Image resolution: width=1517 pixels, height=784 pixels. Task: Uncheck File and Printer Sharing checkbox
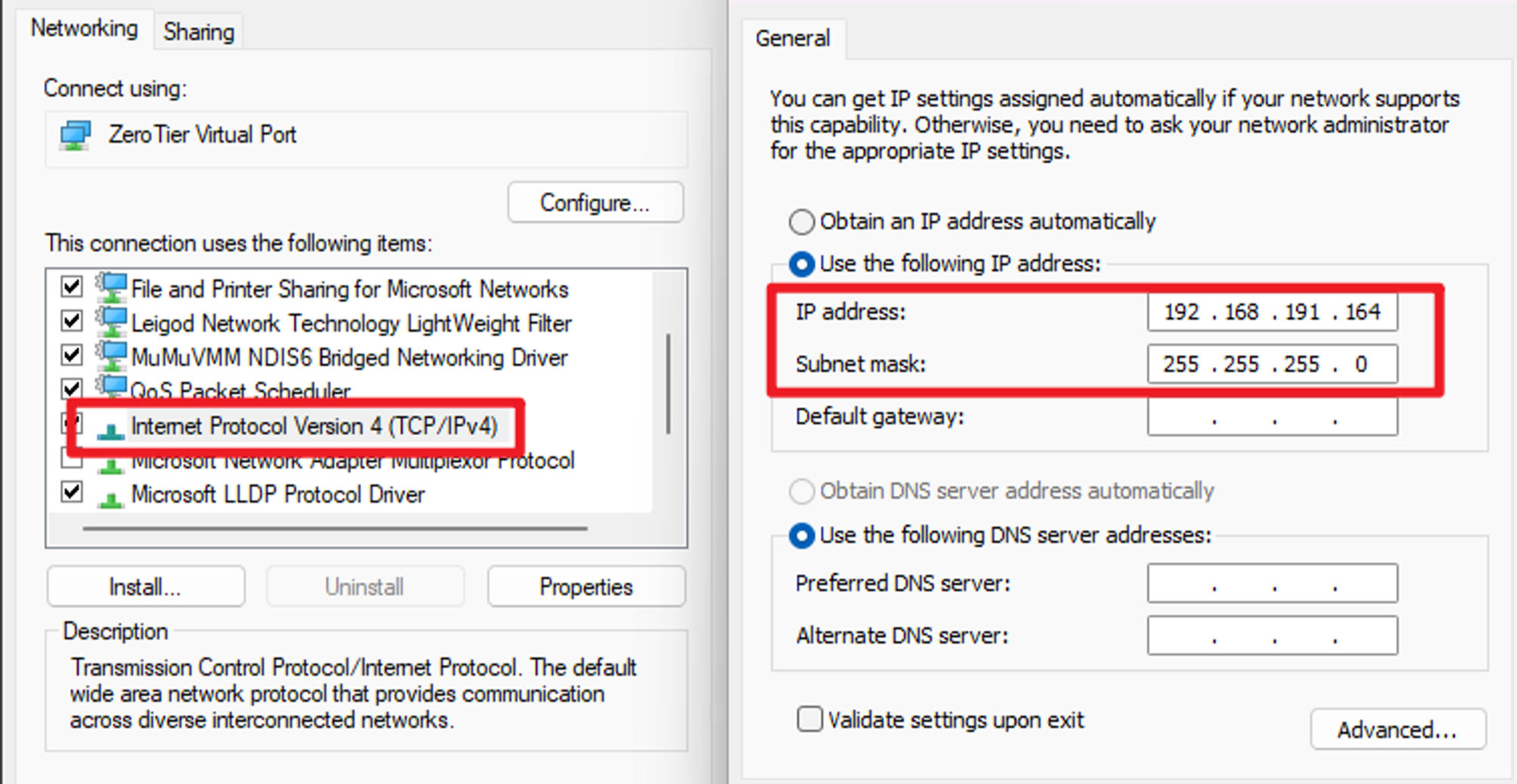coord(72,287)
